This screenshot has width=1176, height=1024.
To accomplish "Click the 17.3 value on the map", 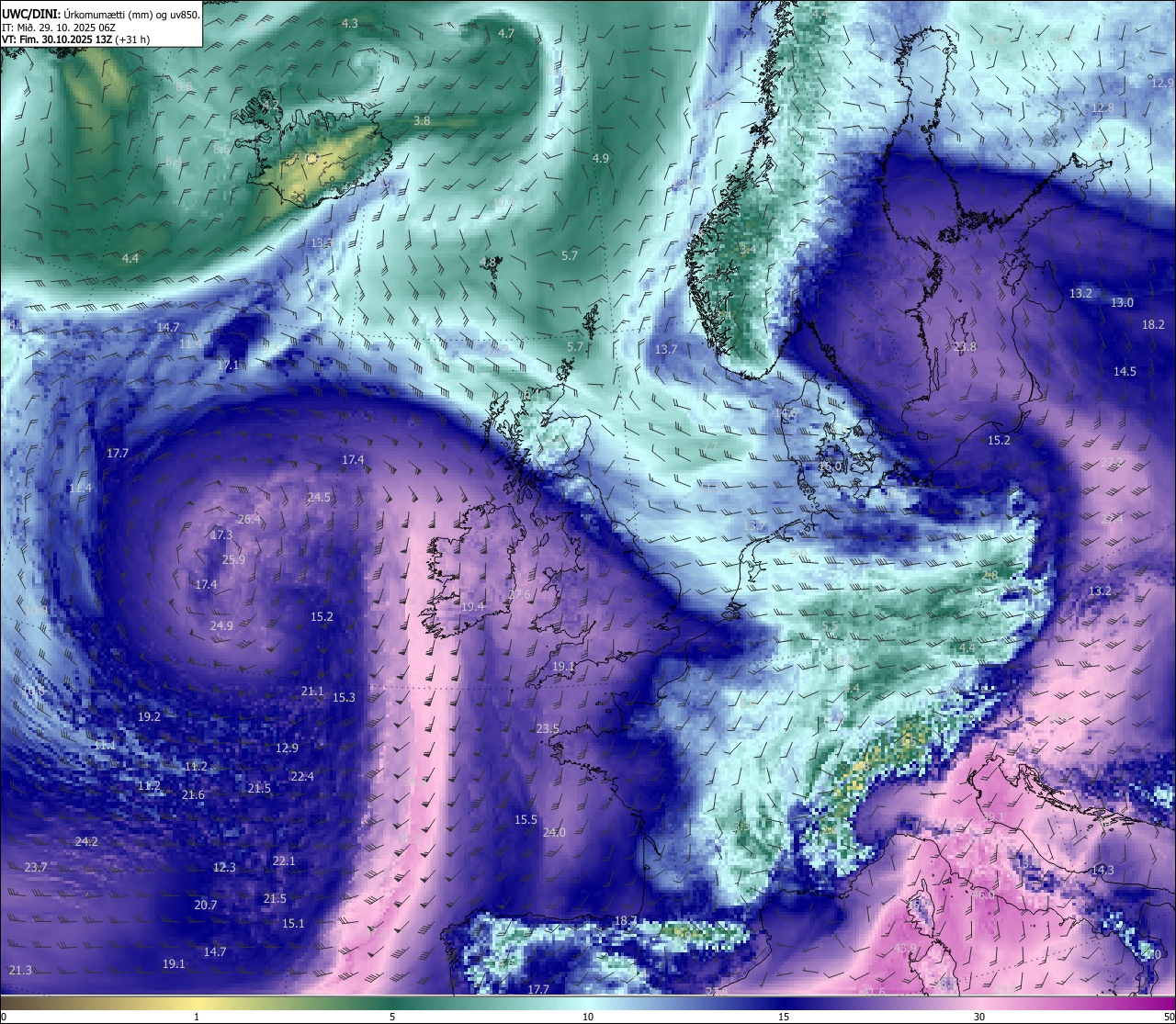I will [x=221, y=535].
